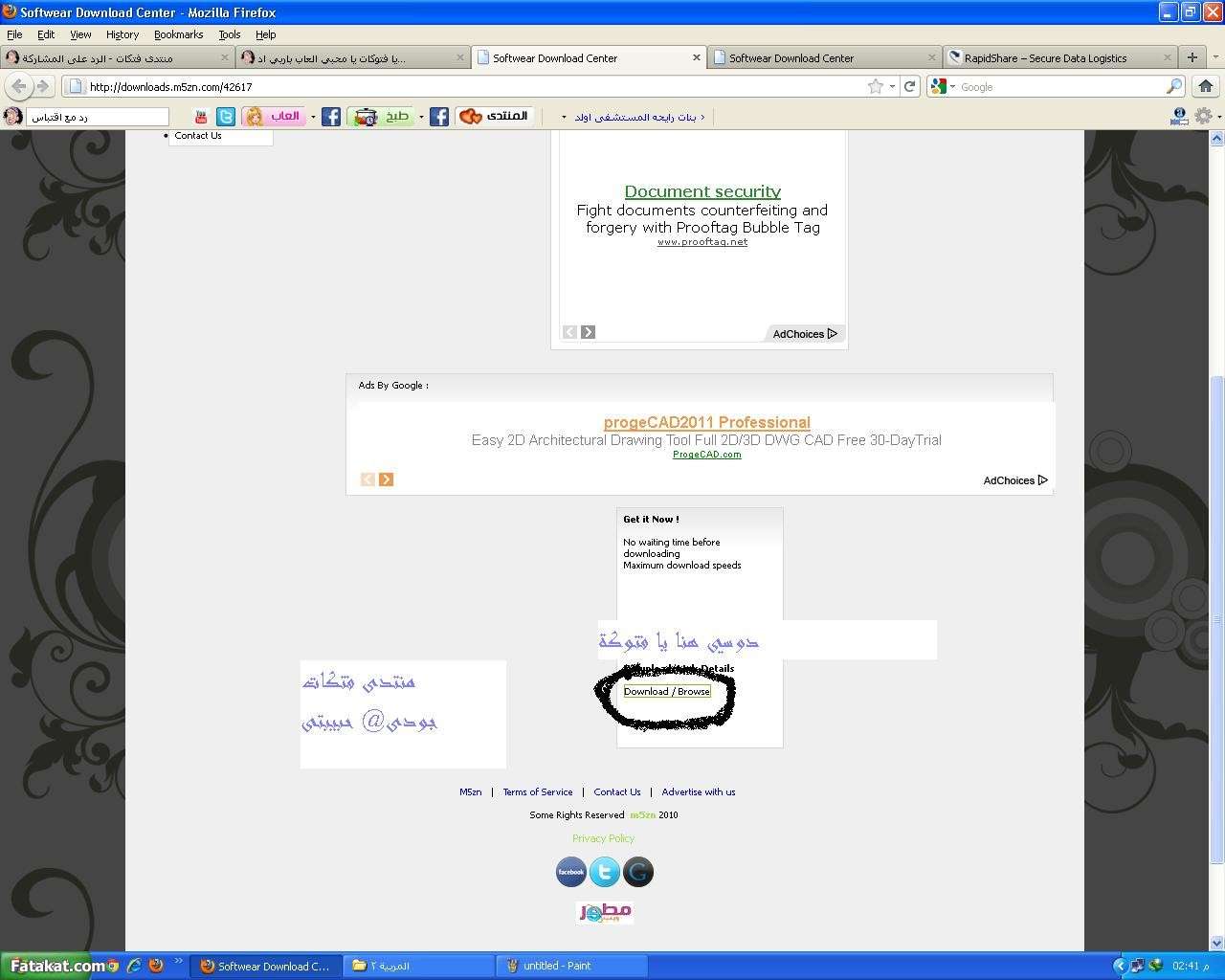Click AdChoices icon in Document security ad
Image resolution: width=1225 pixels, height=980 pixels.
(x=832, y=334)
